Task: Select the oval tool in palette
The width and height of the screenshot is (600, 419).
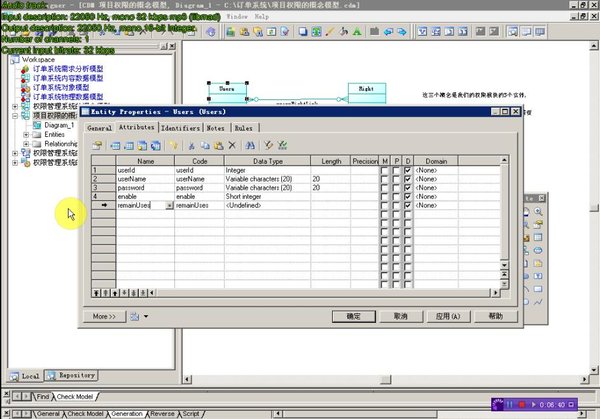Action: [538, 250]
